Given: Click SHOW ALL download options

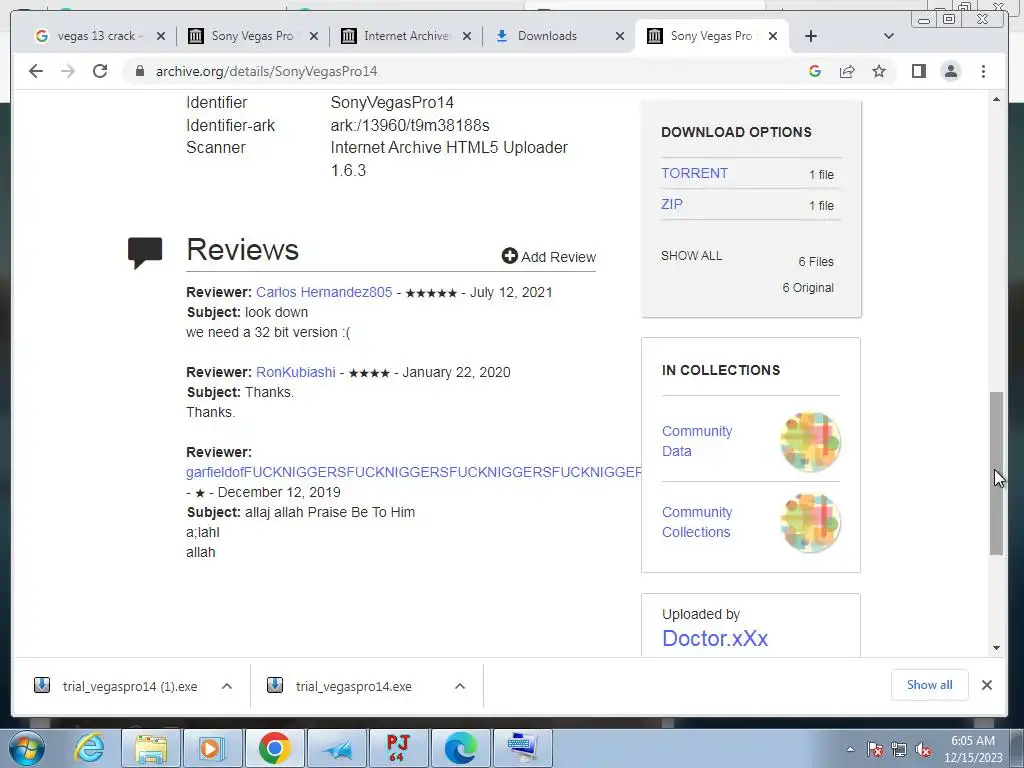Looking at the screenshot, I should 691,255.
